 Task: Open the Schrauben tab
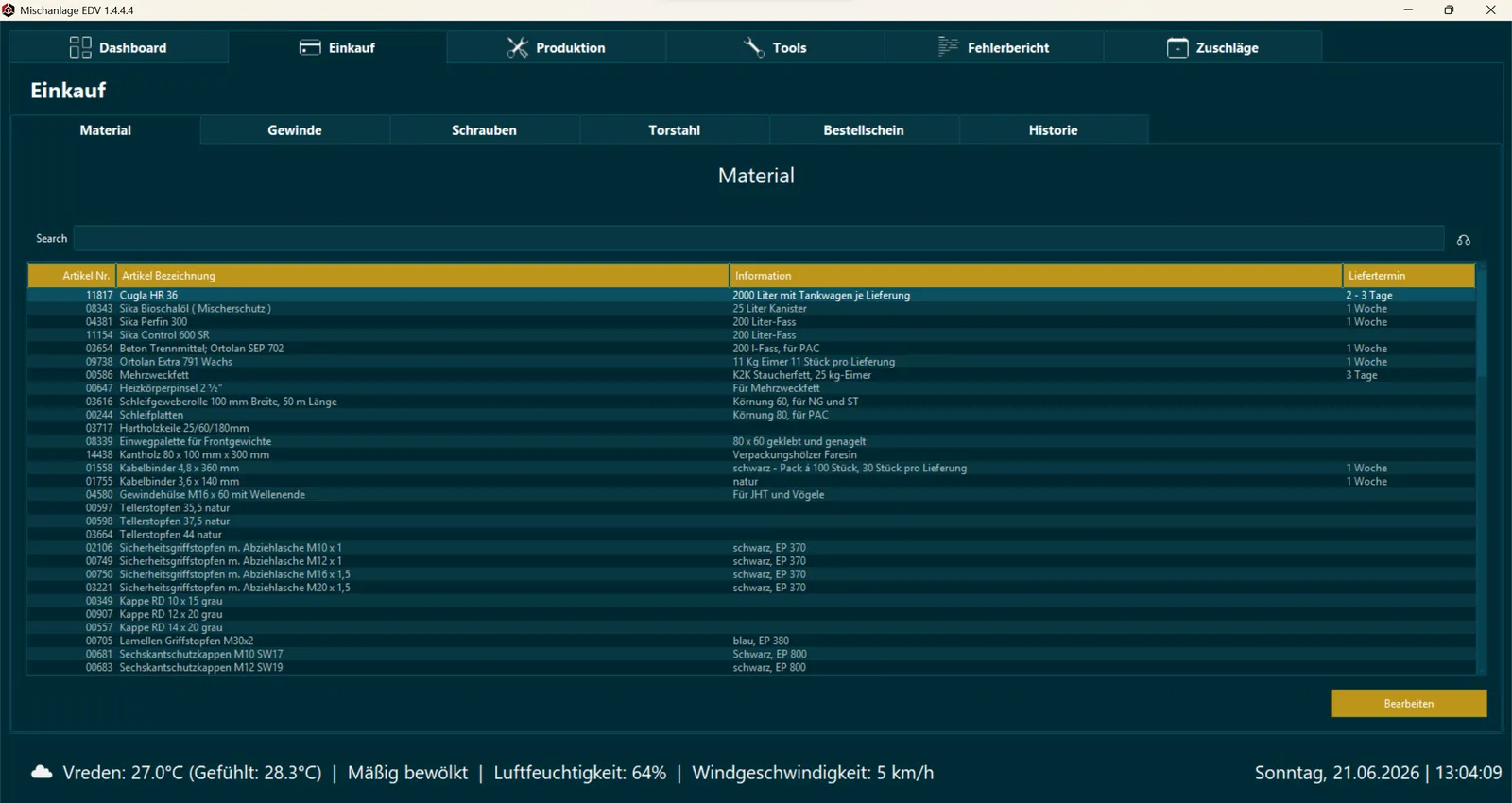484,130
